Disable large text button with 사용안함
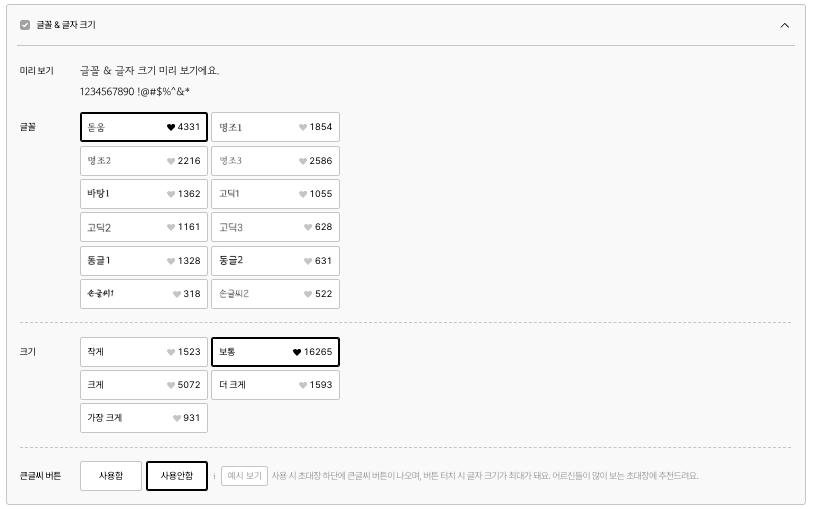 [x=177, y=476]
